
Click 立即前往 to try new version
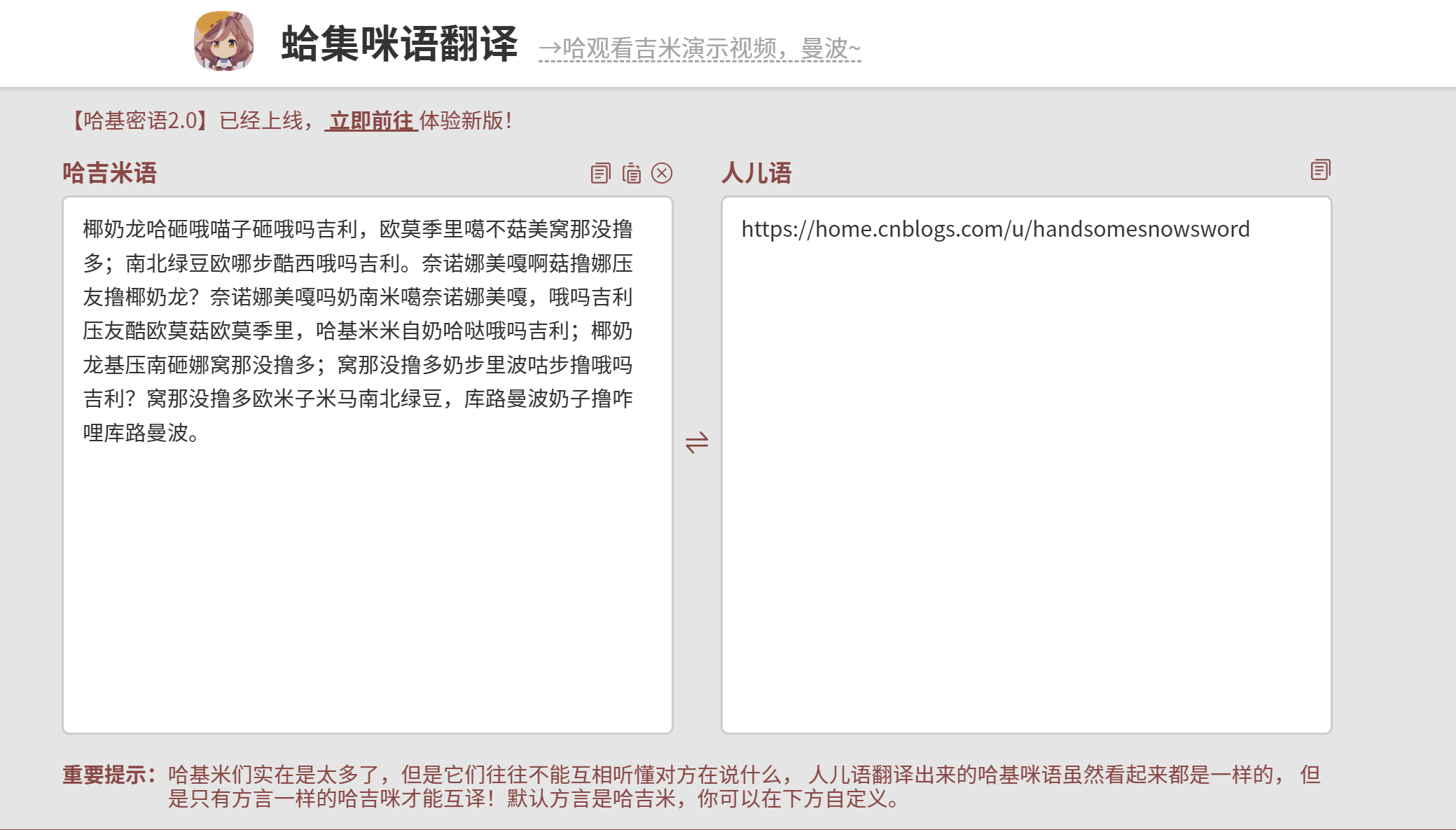click(x=371, y=120)
